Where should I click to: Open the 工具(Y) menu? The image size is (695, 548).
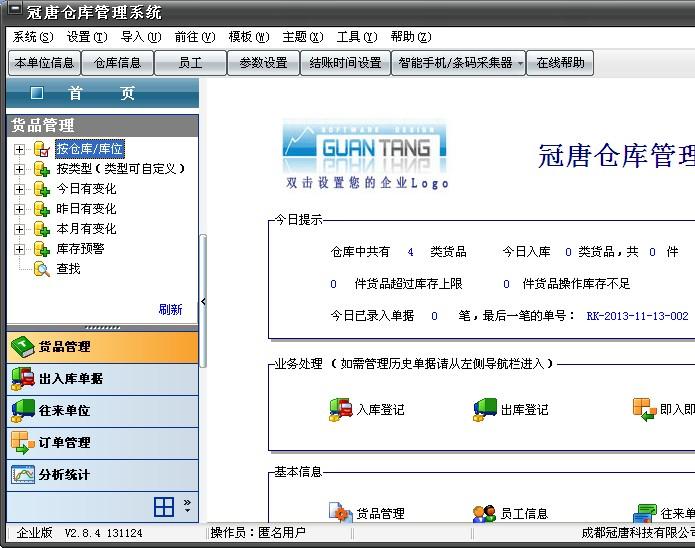point(357,37)
